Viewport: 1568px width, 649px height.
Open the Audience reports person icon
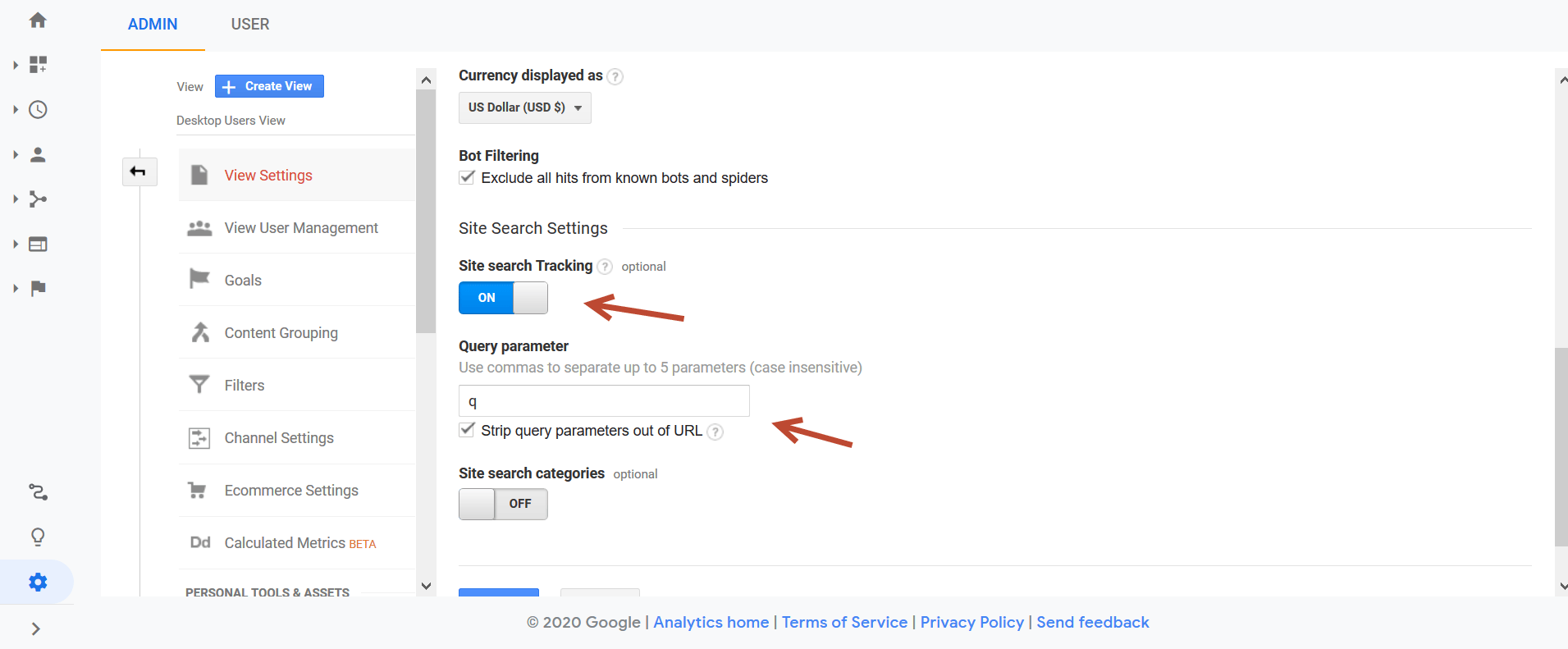click(38, 154)
